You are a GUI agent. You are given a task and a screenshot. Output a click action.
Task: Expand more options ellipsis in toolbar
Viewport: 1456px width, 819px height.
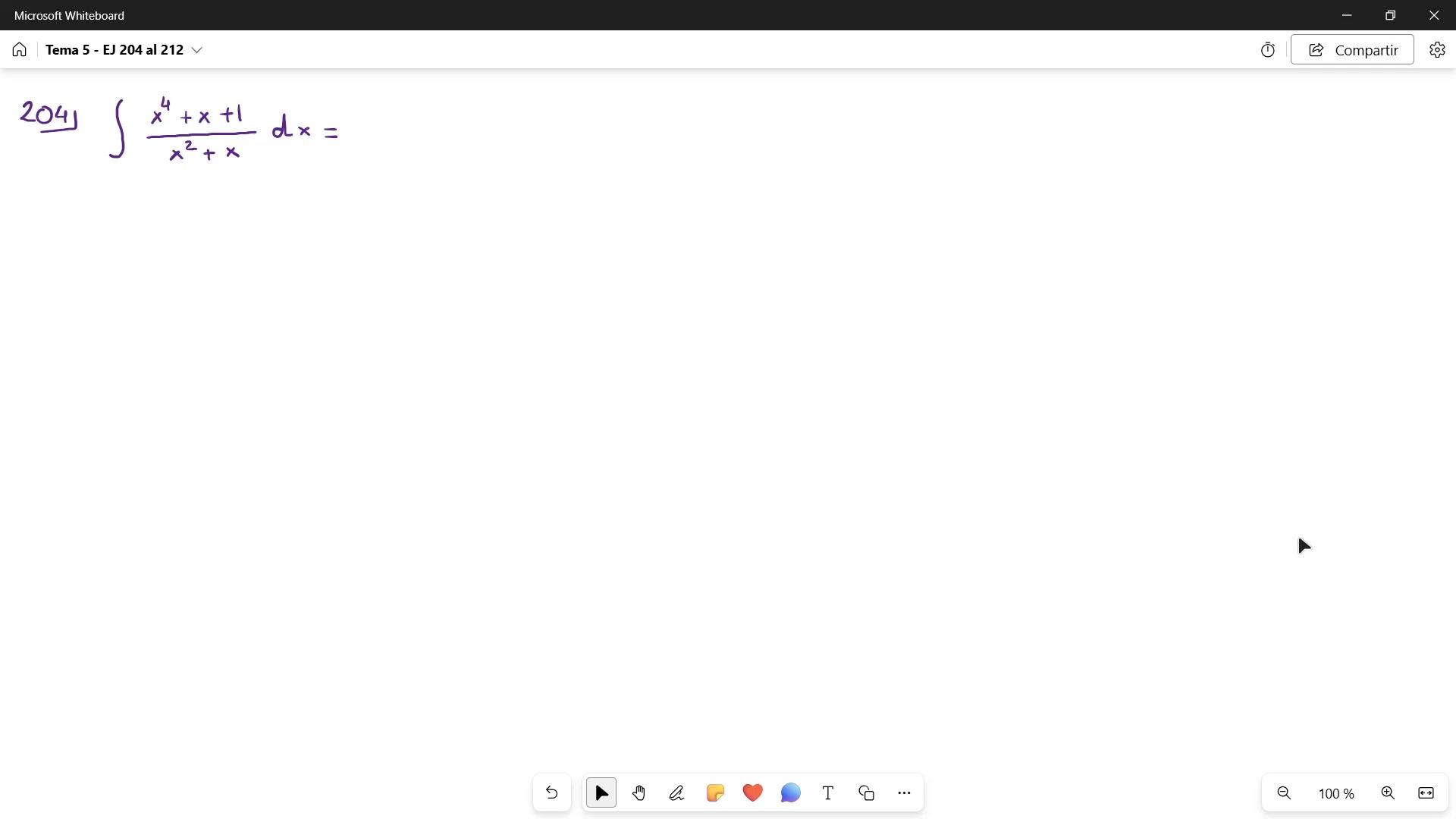coord(904,793)
